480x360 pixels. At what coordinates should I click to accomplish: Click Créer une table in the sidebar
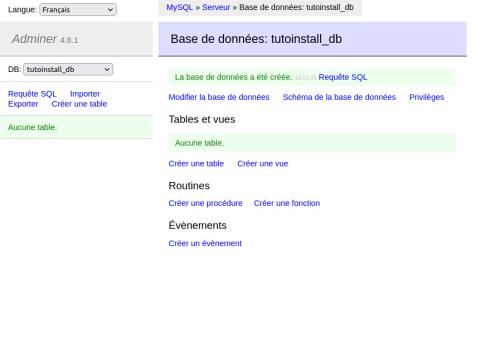pos(79,104)
